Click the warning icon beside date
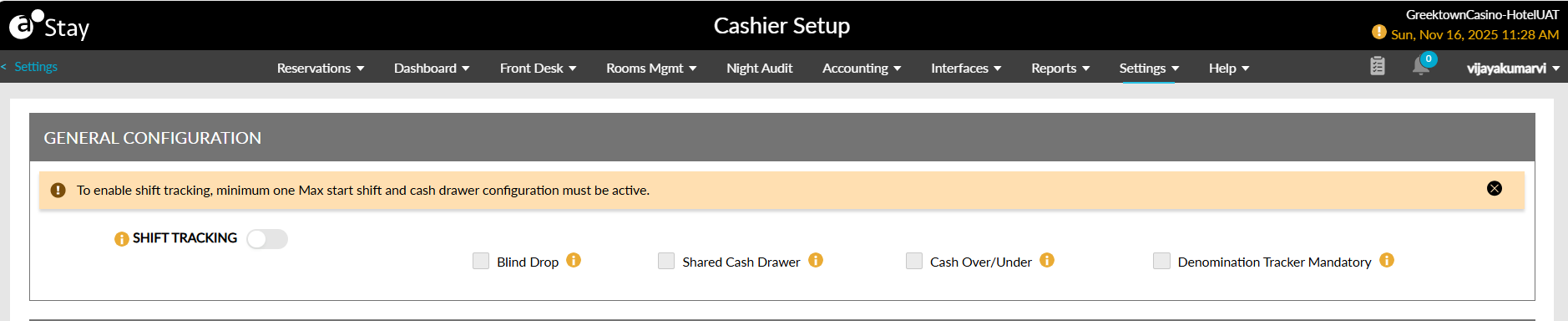 tap(1379, 32)
